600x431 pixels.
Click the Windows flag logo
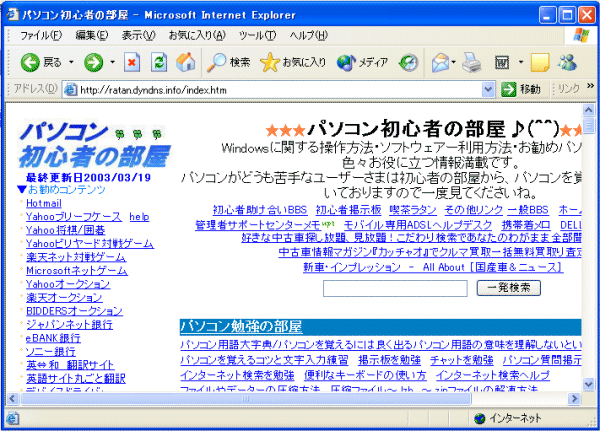[x=581, y=35]
